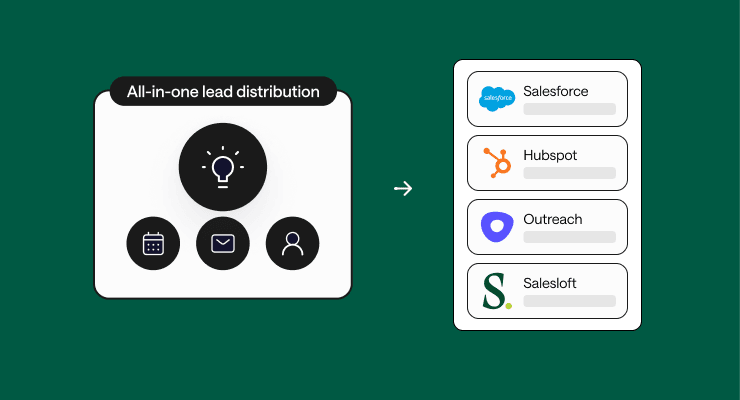Screen dimensions: 740x400
Task: Click the lightbulb icon circle
Action: 223,167
